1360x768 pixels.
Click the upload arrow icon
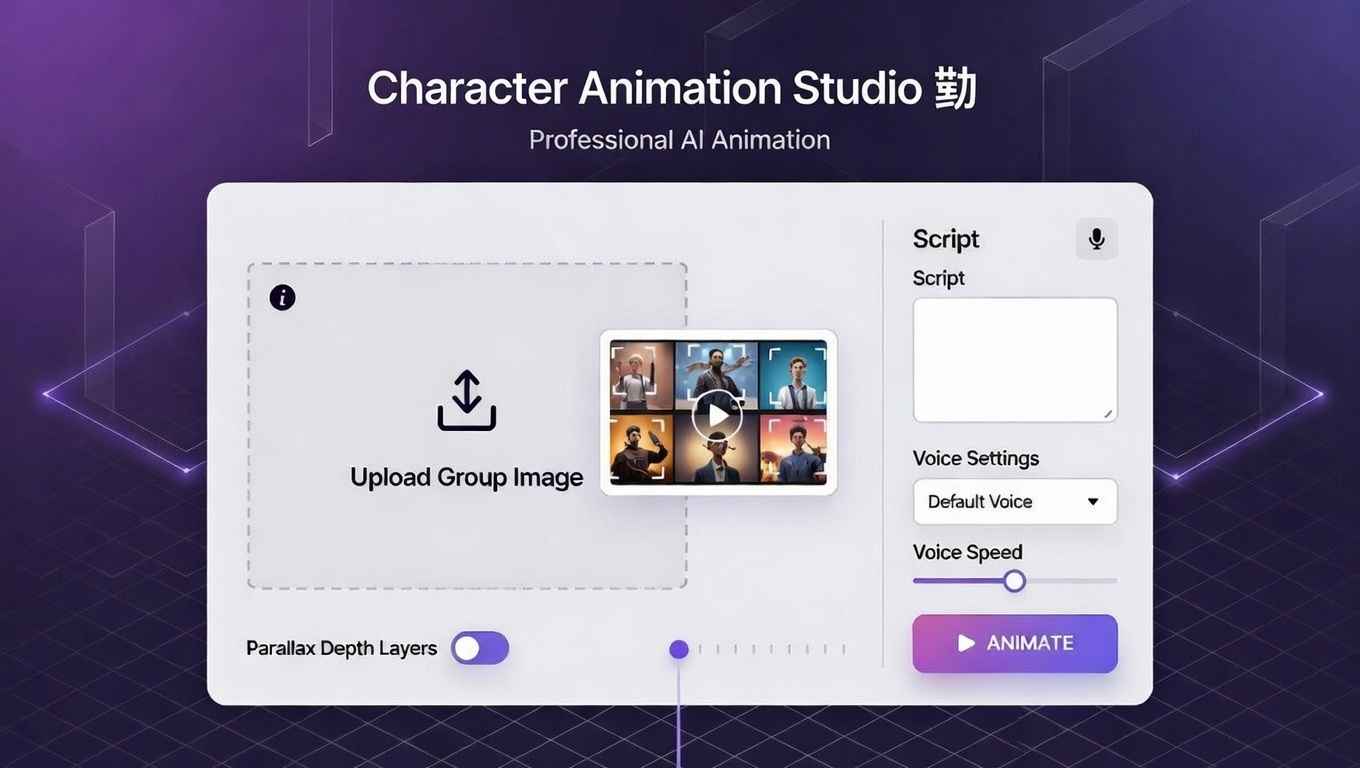(467, 401)
